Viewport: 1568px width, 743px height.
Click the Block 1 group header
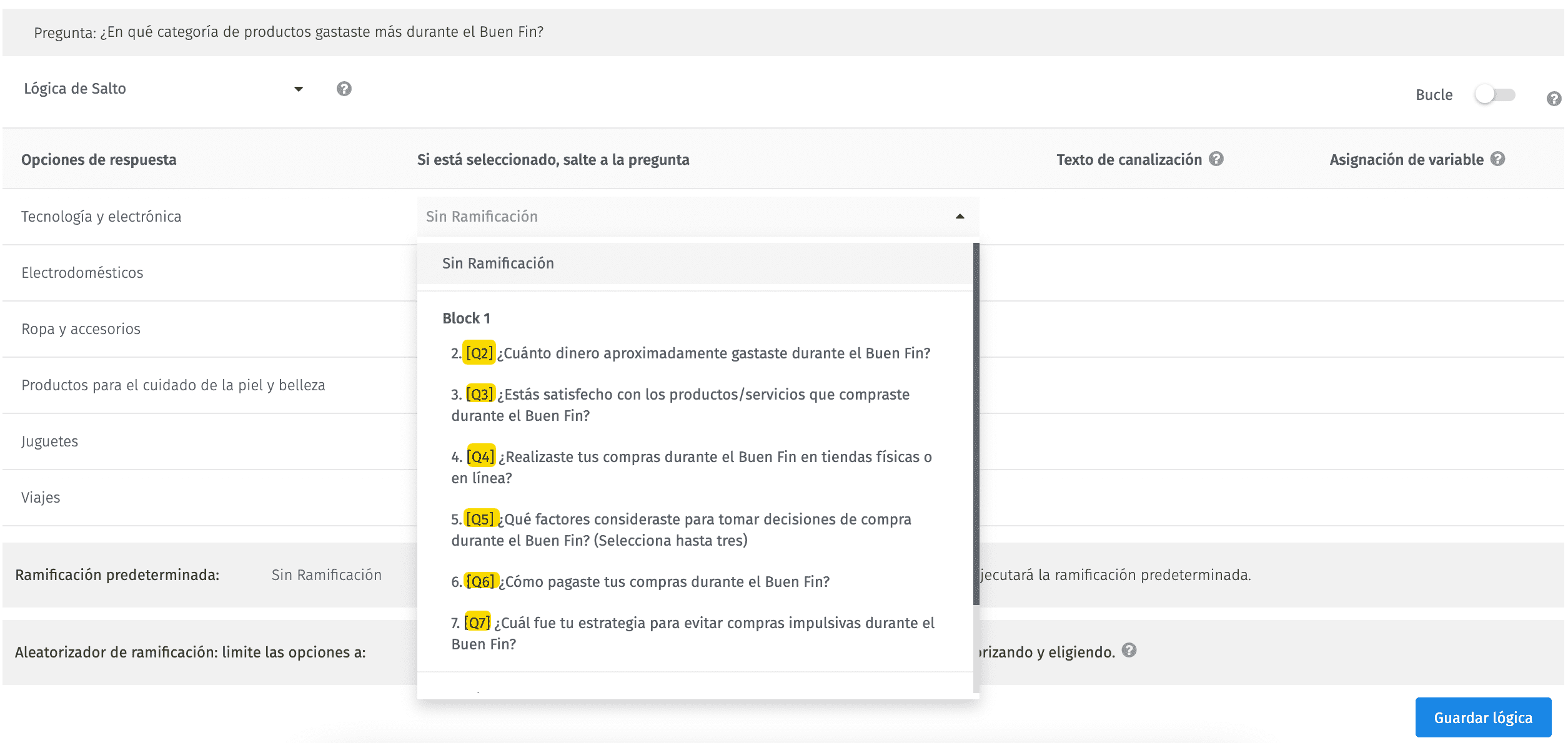[x=466, y=318]
